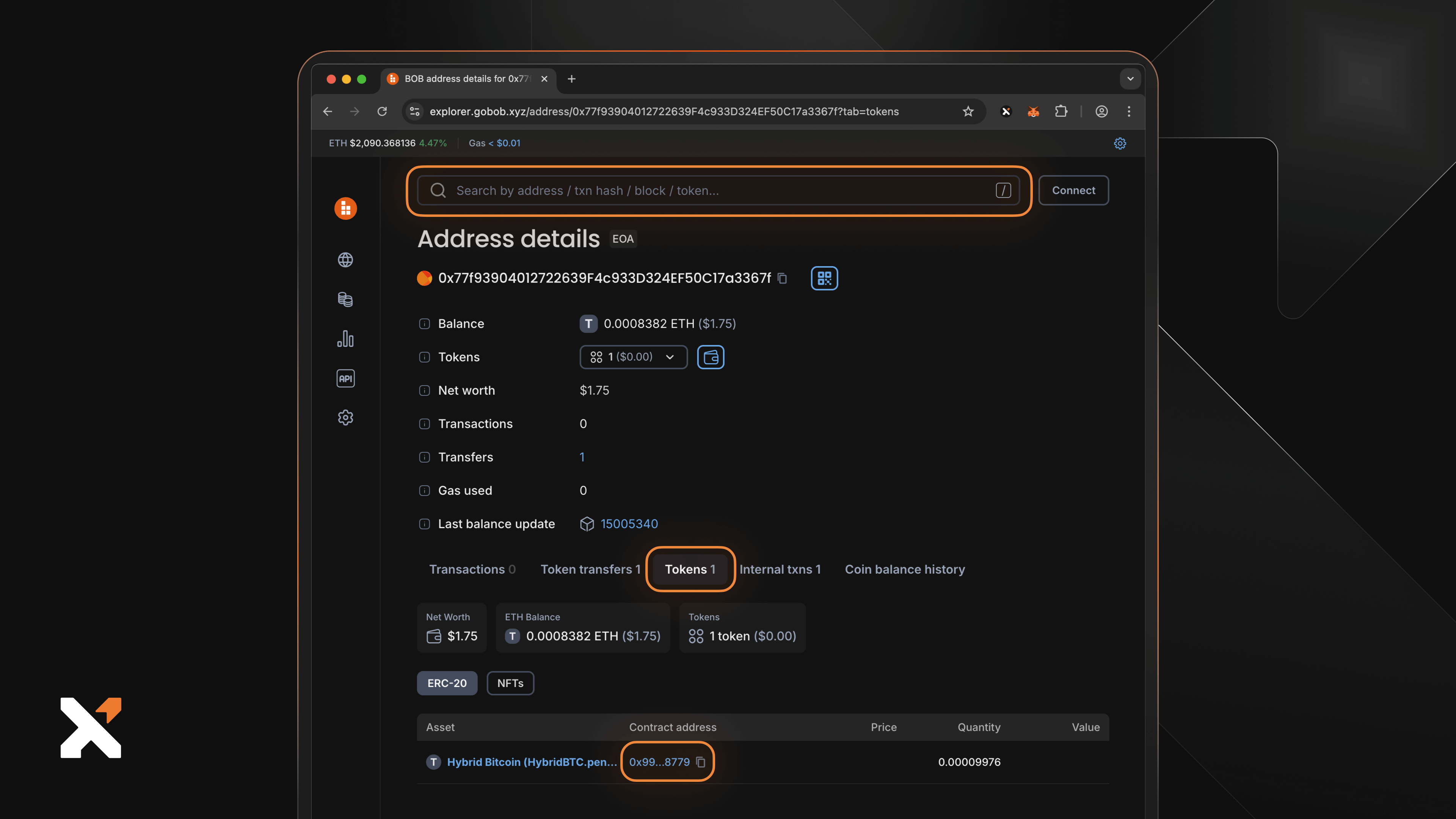
Task: Show the address QR code
Action: 824,278
